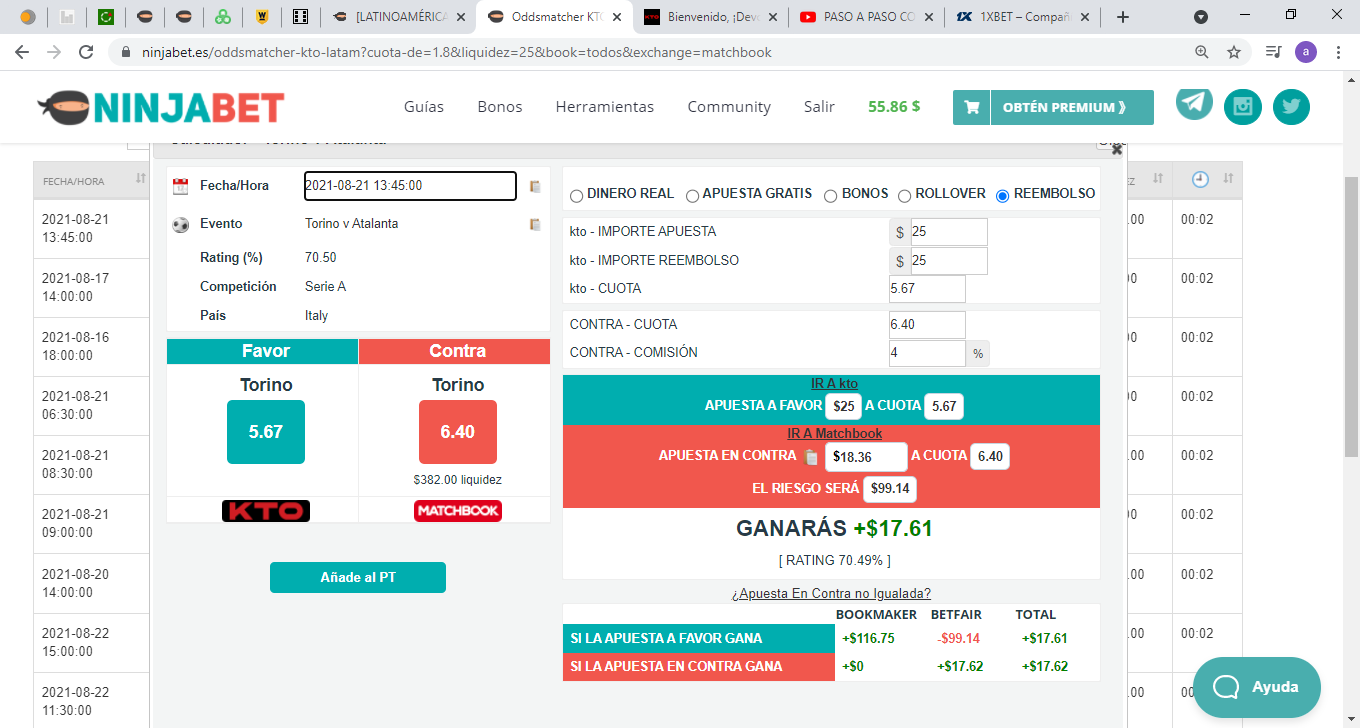
Task: Edit the kto IMPORTE APUESTA field
Action: (948, 232)
